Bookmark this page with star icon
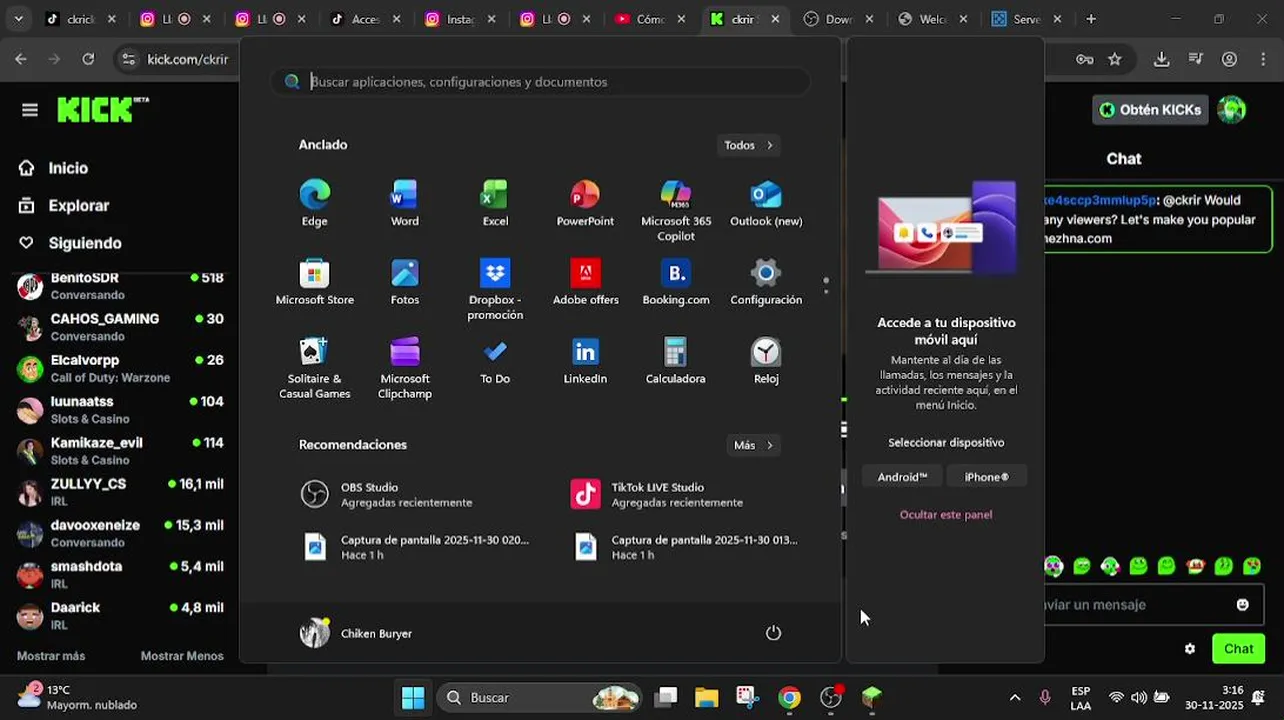 [x=1115, y=59]
